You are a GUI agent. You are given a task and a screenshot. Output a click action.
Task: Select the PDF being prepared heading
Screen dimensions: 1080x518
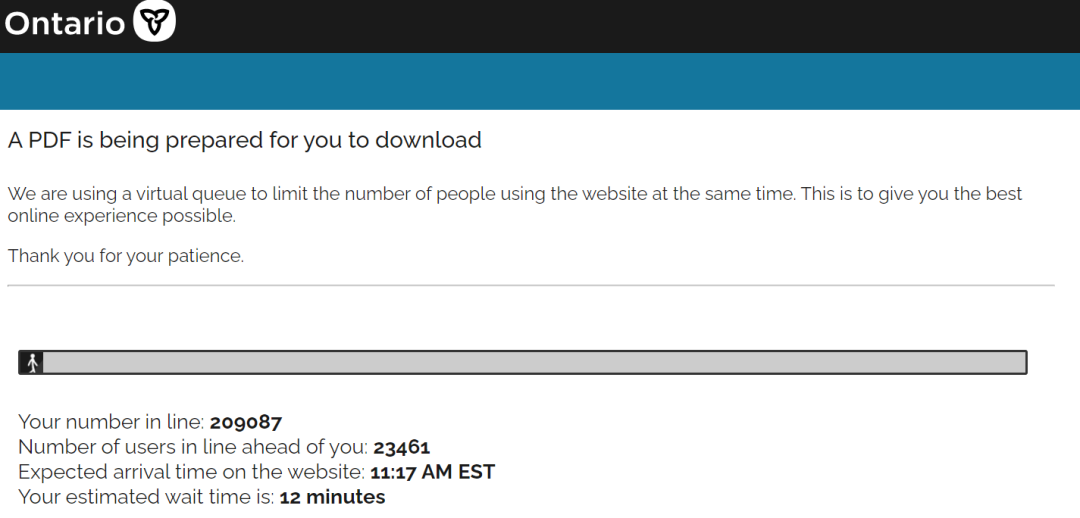(245, 140)
